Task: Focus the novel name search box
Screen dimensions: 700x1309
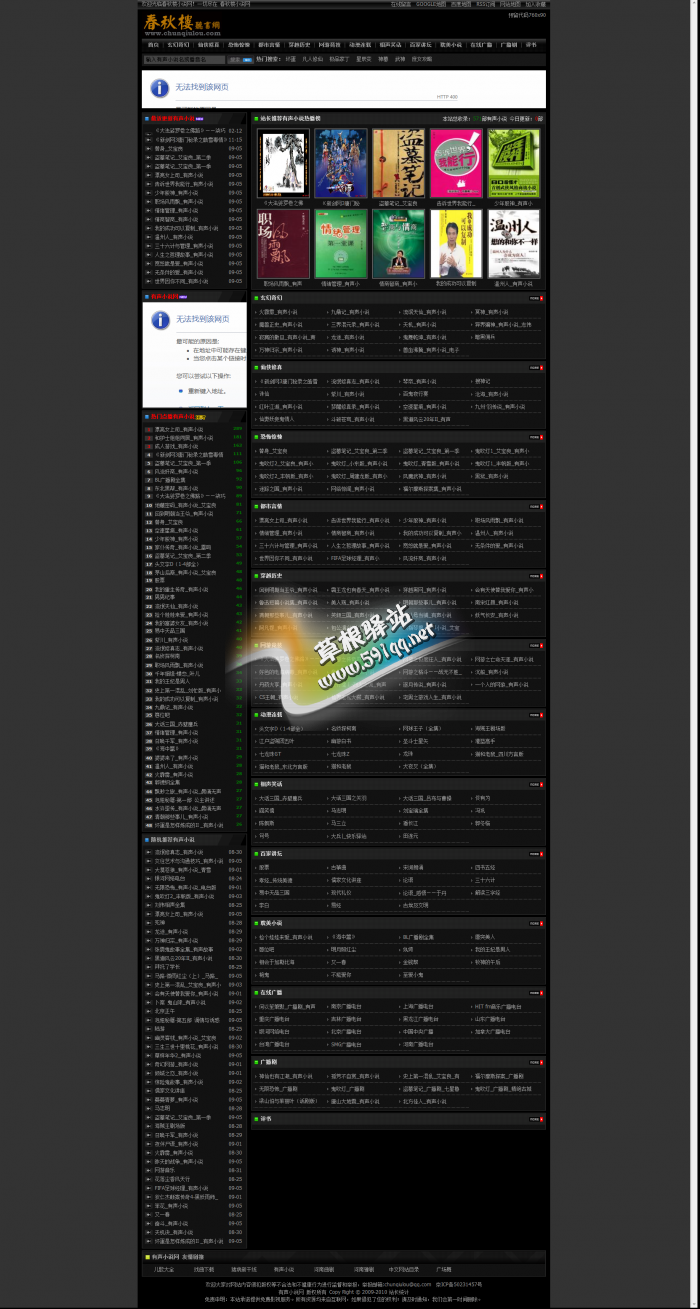Action: tap(184, 60)
